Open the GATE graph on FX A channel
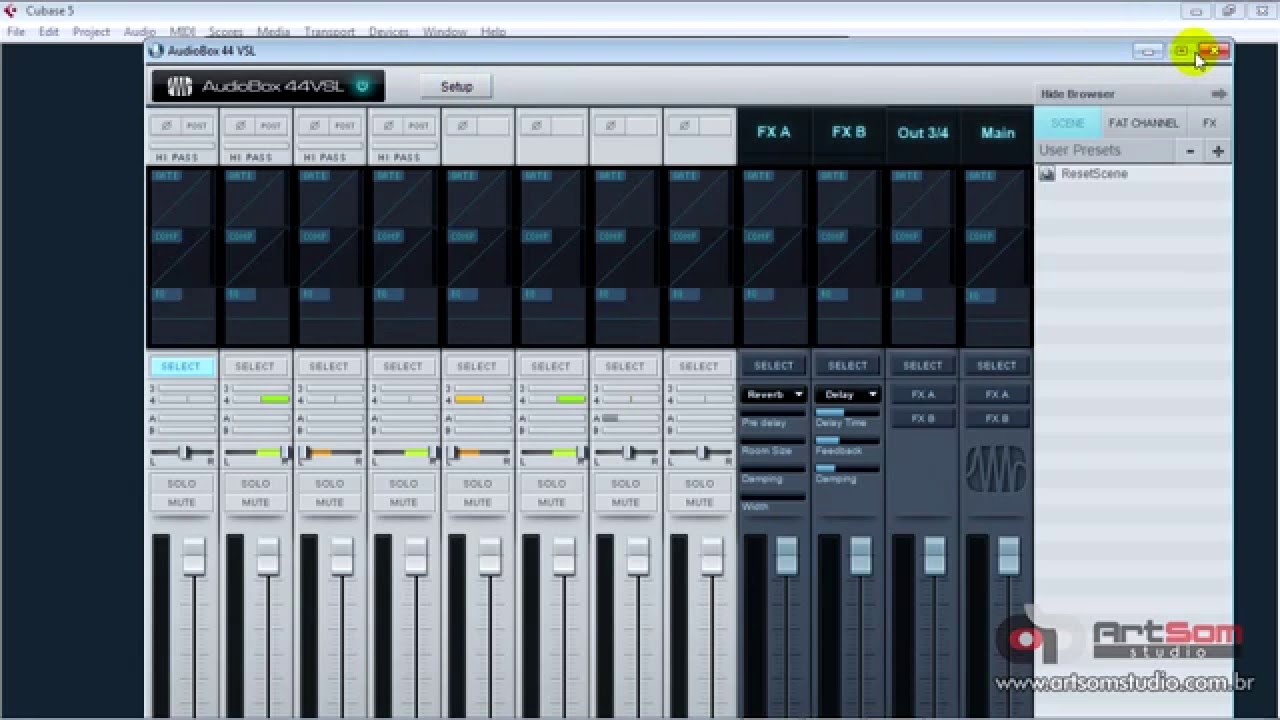This screenshot has height=720, width=1280. point(773,198)
